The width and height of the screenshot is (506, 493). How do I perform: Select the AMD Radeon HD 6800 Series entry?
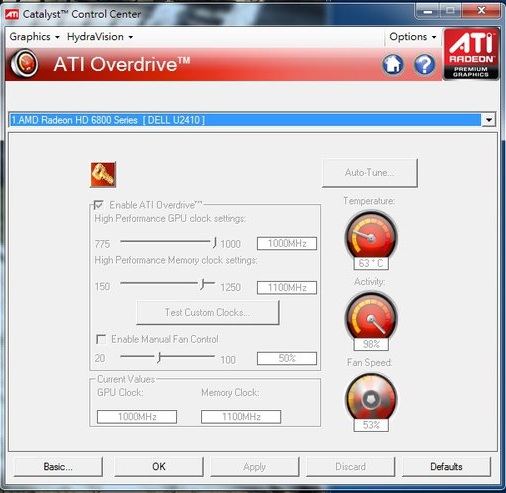pos(246,120)
